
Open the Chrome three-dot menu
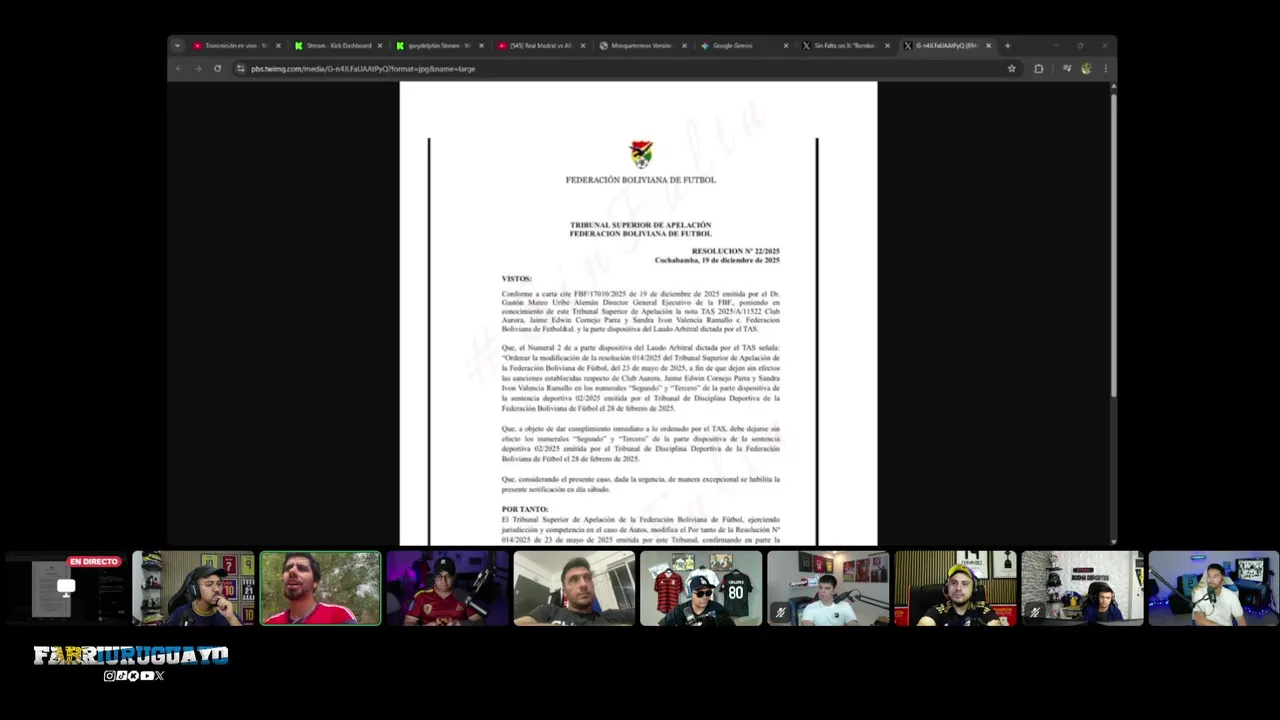1105,68
